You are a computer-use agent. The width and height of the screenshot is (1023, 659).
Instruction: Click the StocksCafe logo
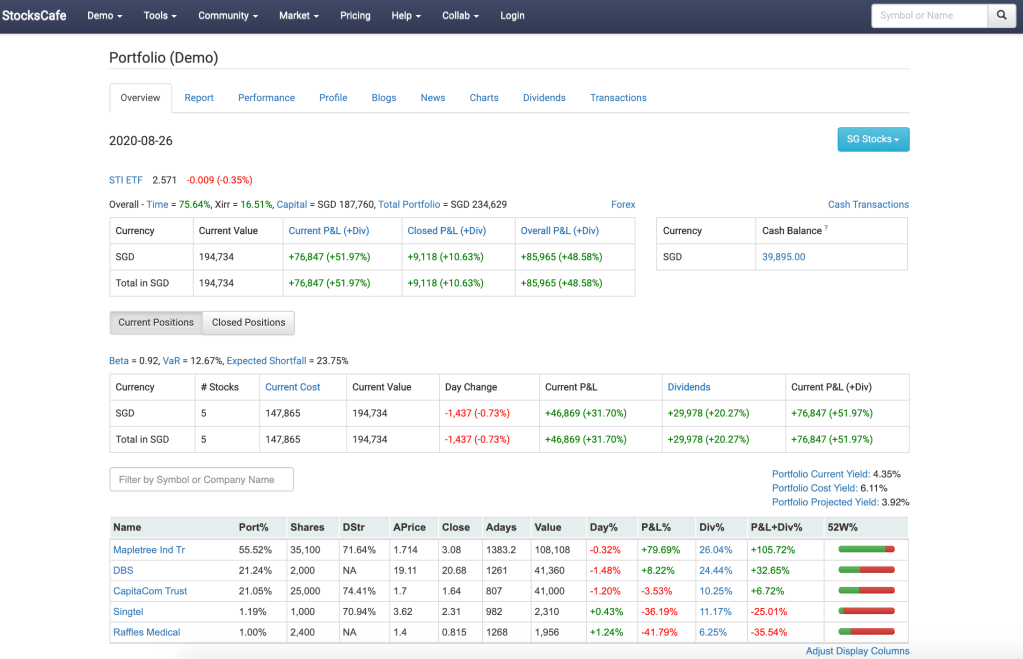34,16
